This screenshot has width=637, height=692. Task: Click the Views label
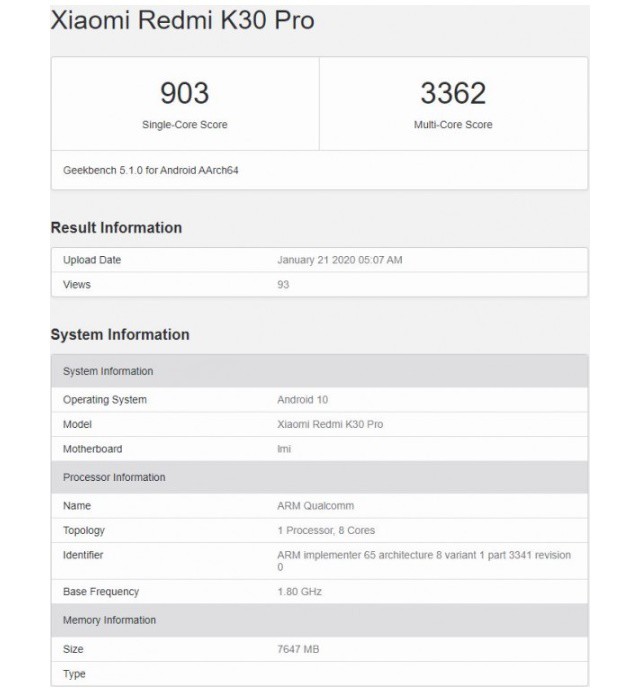77,285
